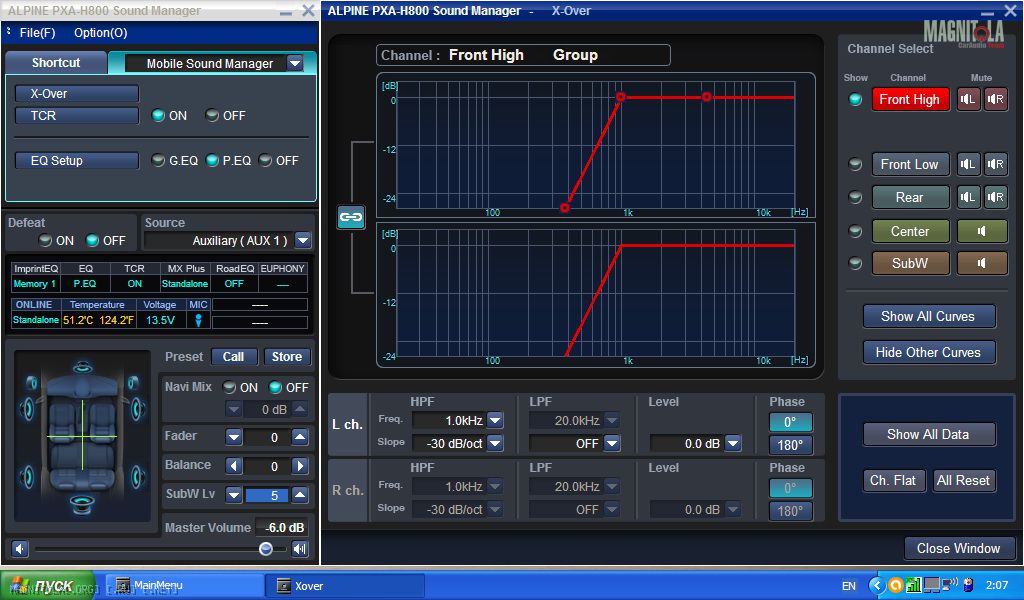Toggle Show indicator for Front Low
Viewport: 1024px width, 600px height.
855,165
